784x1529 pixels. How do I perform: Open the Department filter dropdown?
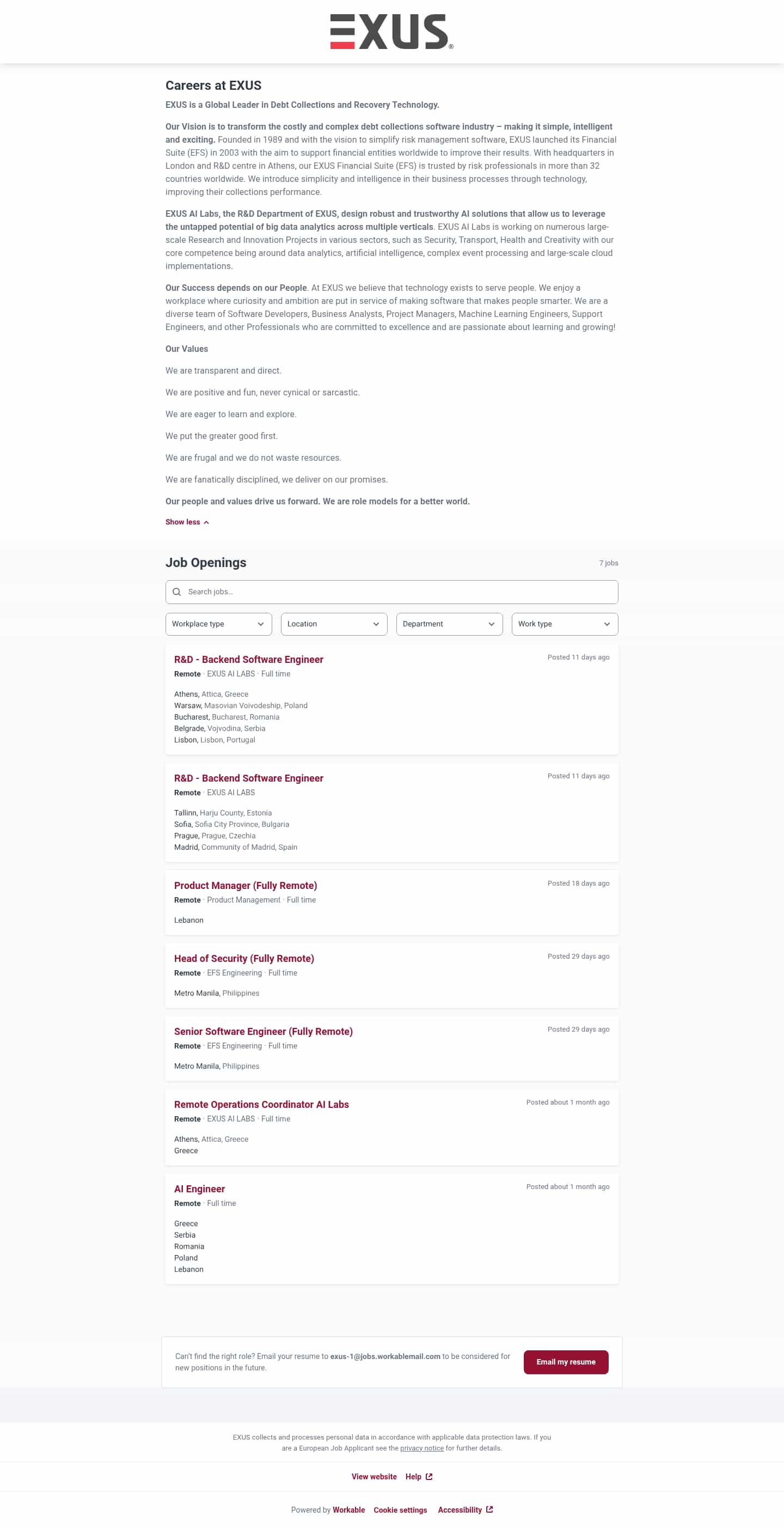pos(449,624)
